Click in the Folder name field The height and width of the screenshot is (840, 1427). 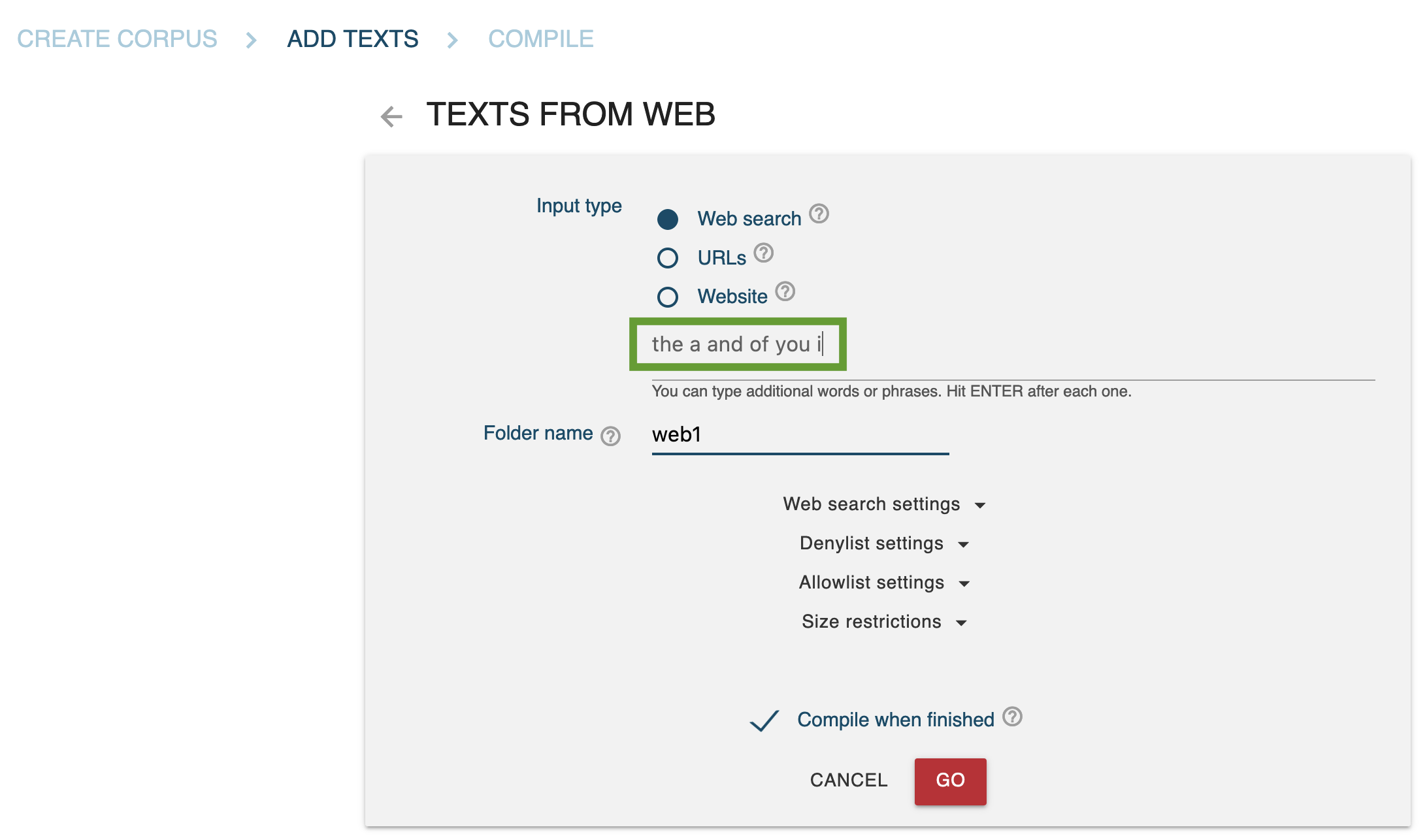[x=800, y=434]
